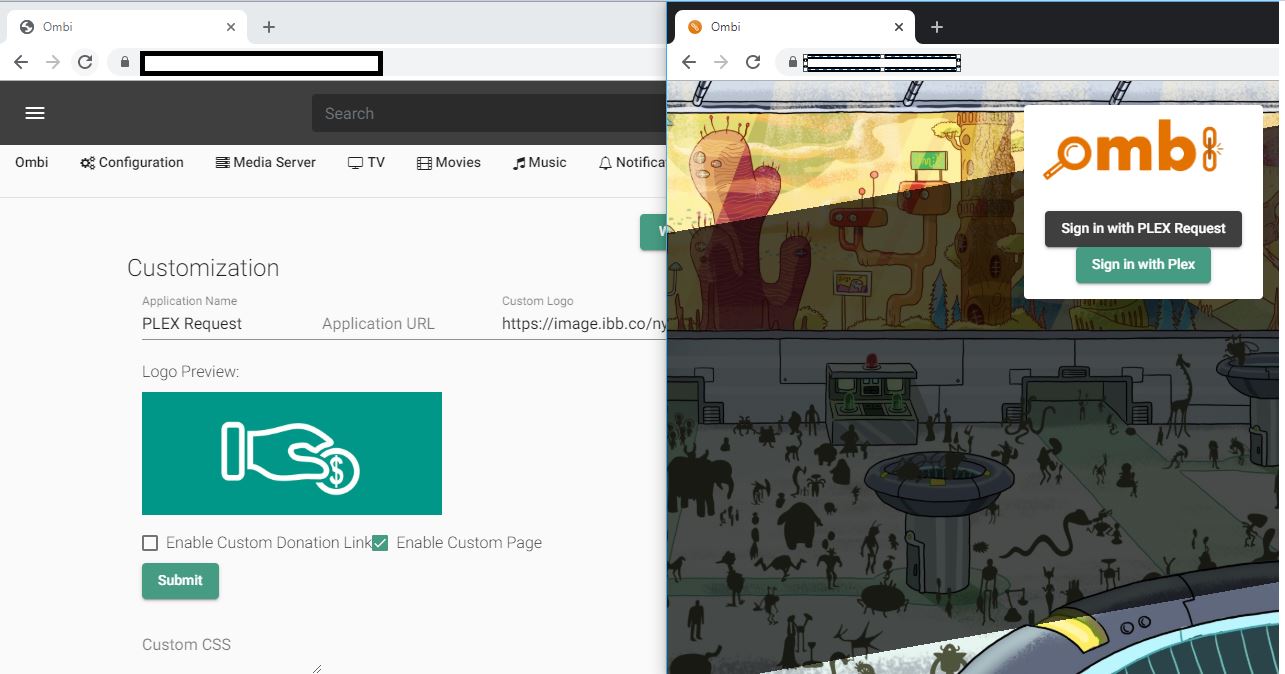Viewport: 1285px width, 674px height.
Task: Click the Application URL input field
Action: point(378,323)
